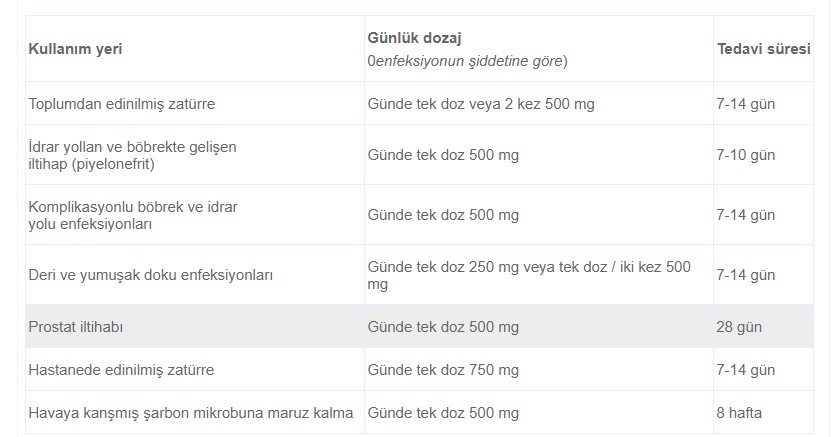
Task: Select 'Komplikasyonlu böbrek ve idrar yolu enfeksiyonları'
Action: 132,215
